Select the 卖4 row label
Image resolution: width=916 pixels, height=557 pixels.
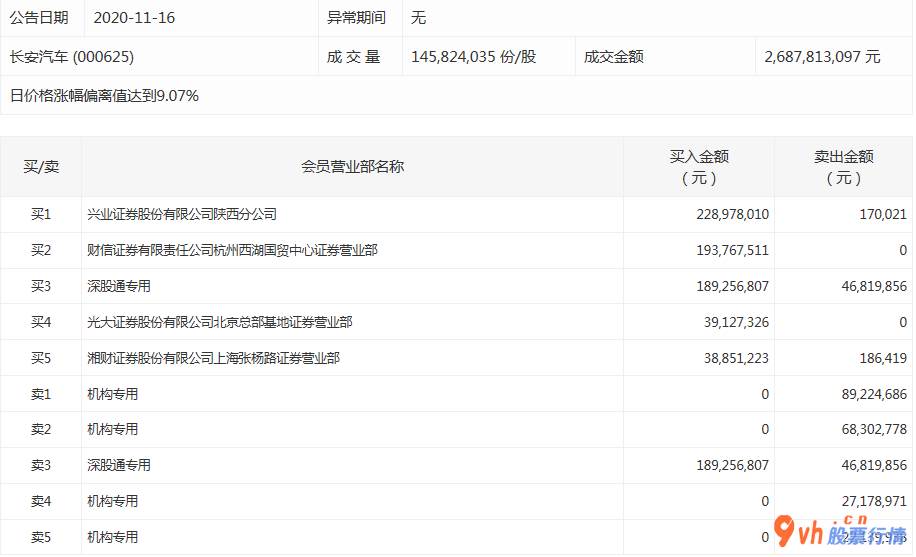(41, 501)
